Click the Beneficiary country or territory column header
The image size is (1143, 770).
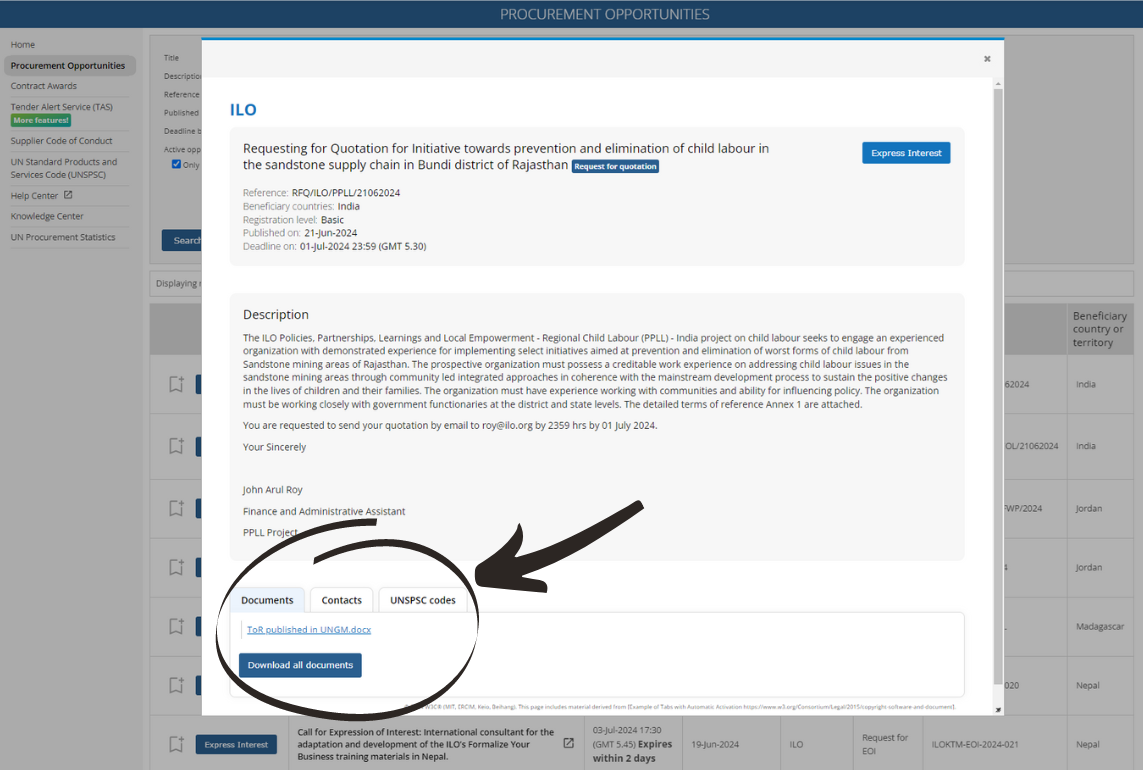1099,329
